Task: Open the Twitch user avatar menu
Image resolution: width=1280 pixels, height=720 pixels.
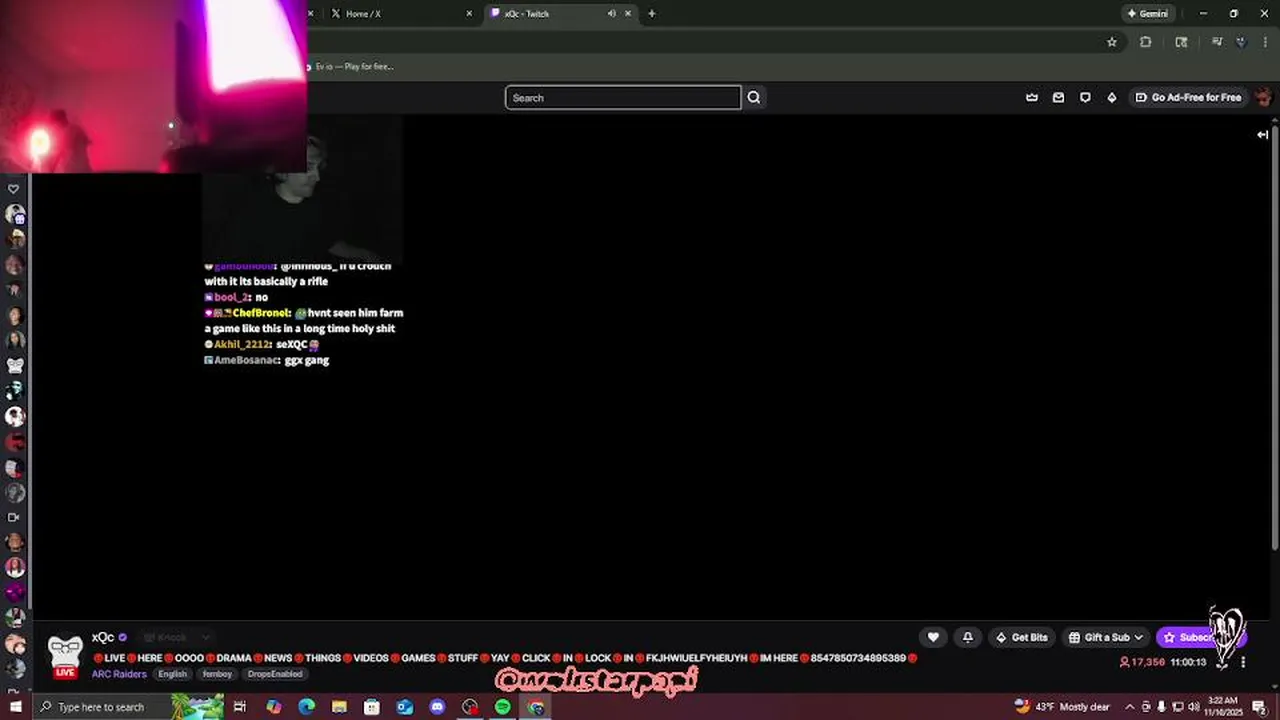Action: 1263,97
